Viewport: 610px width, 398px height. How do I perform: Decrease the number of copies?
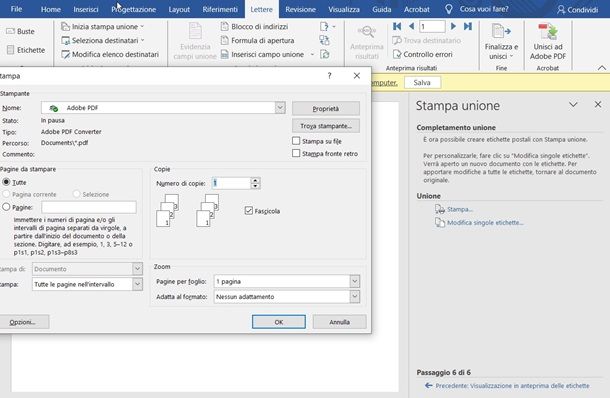(255, 186)
